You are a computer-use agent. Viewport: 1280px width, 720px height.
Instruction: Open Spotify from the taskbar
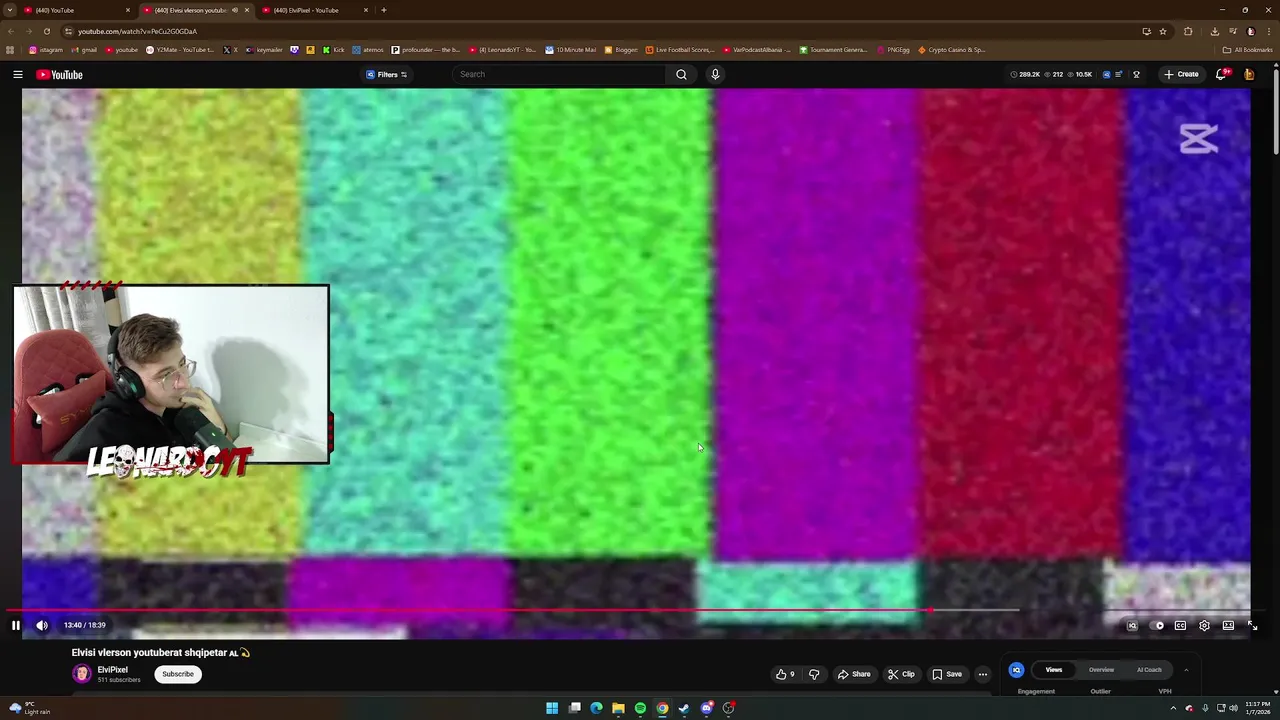click(x=640, y=708)
